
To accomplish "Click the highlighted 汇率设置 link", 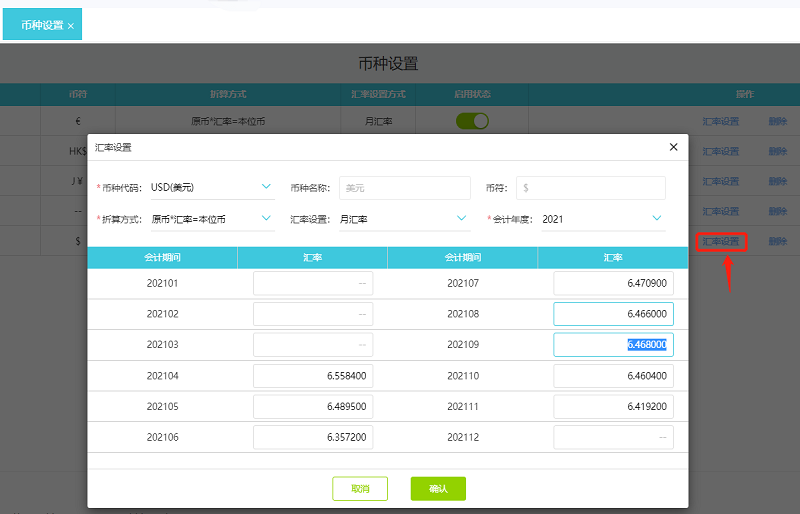I will (721, 241).
